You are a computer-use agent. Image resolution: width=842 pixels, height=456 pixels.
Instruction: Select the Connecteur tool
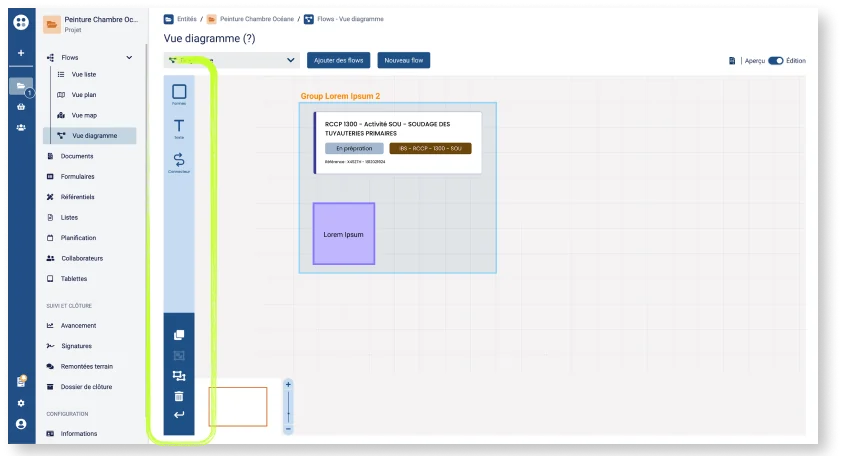point(179,162)
